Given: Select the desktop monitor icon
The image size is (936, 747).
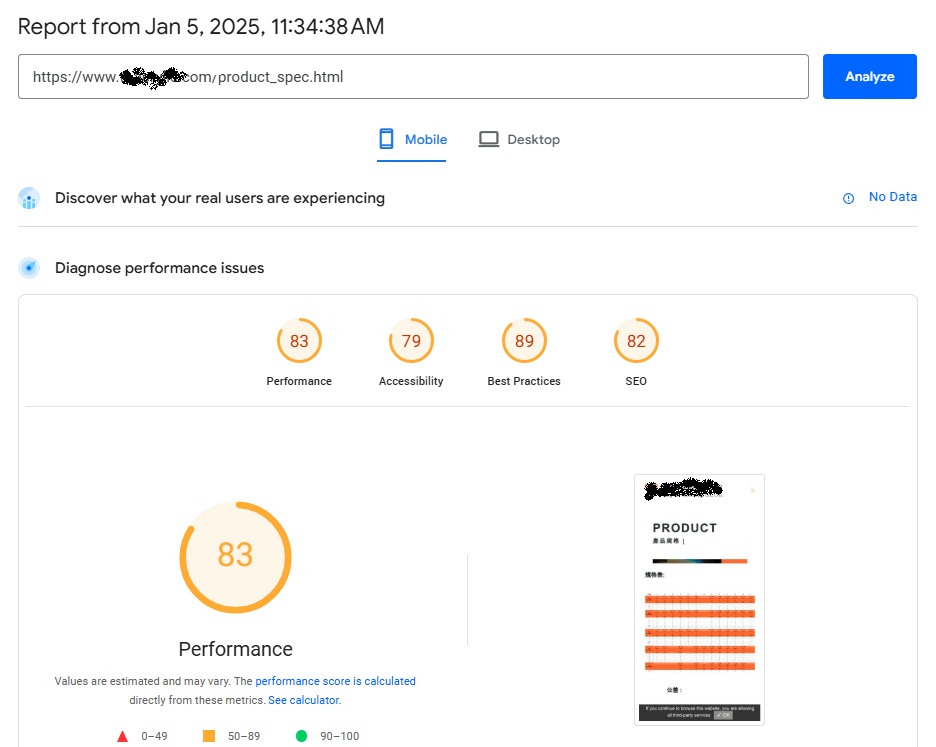Looking at the screenshot, I should click(x=489, y=138).
